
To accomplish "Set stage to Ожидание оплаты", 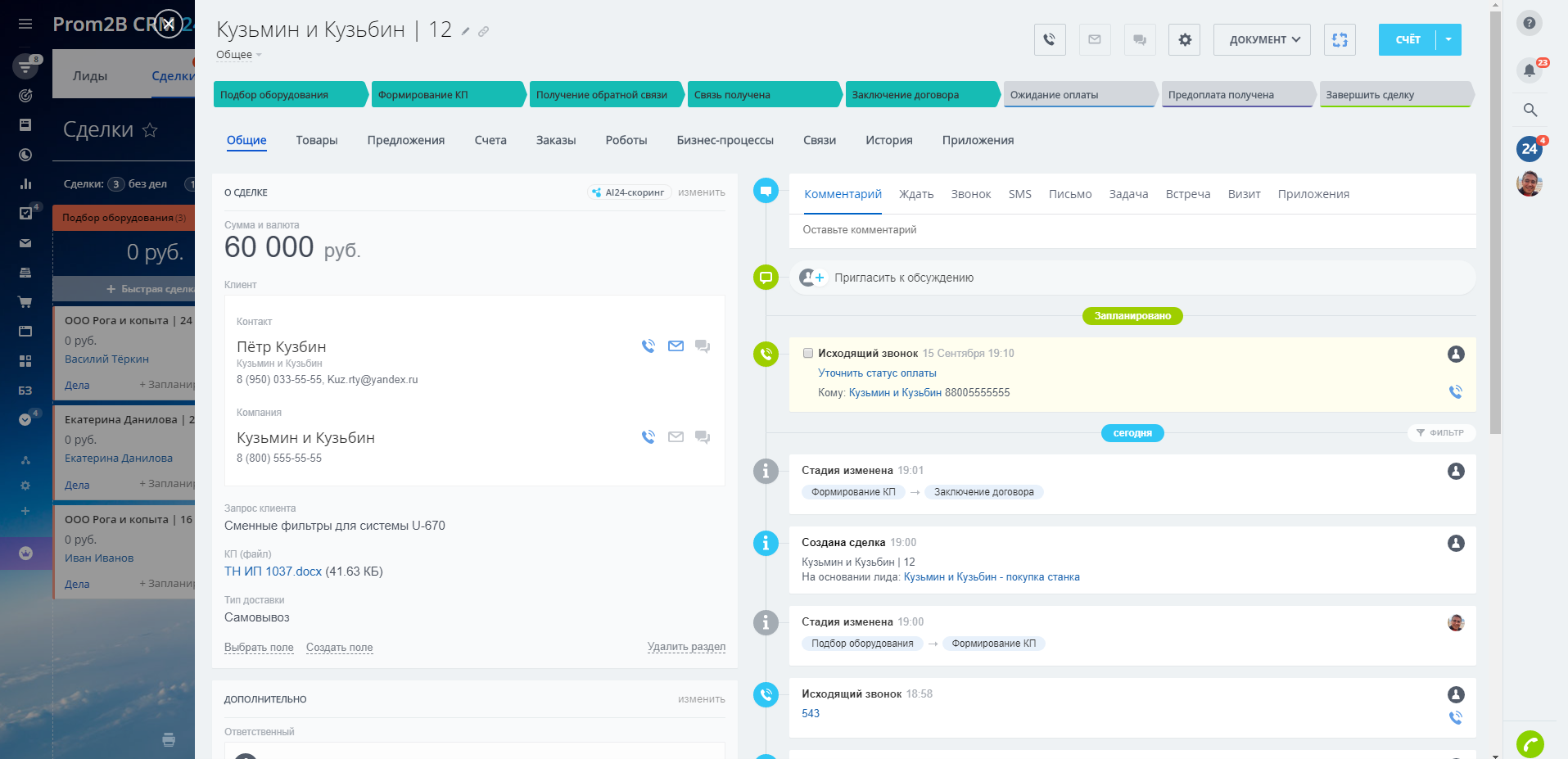I will 1077,95.
